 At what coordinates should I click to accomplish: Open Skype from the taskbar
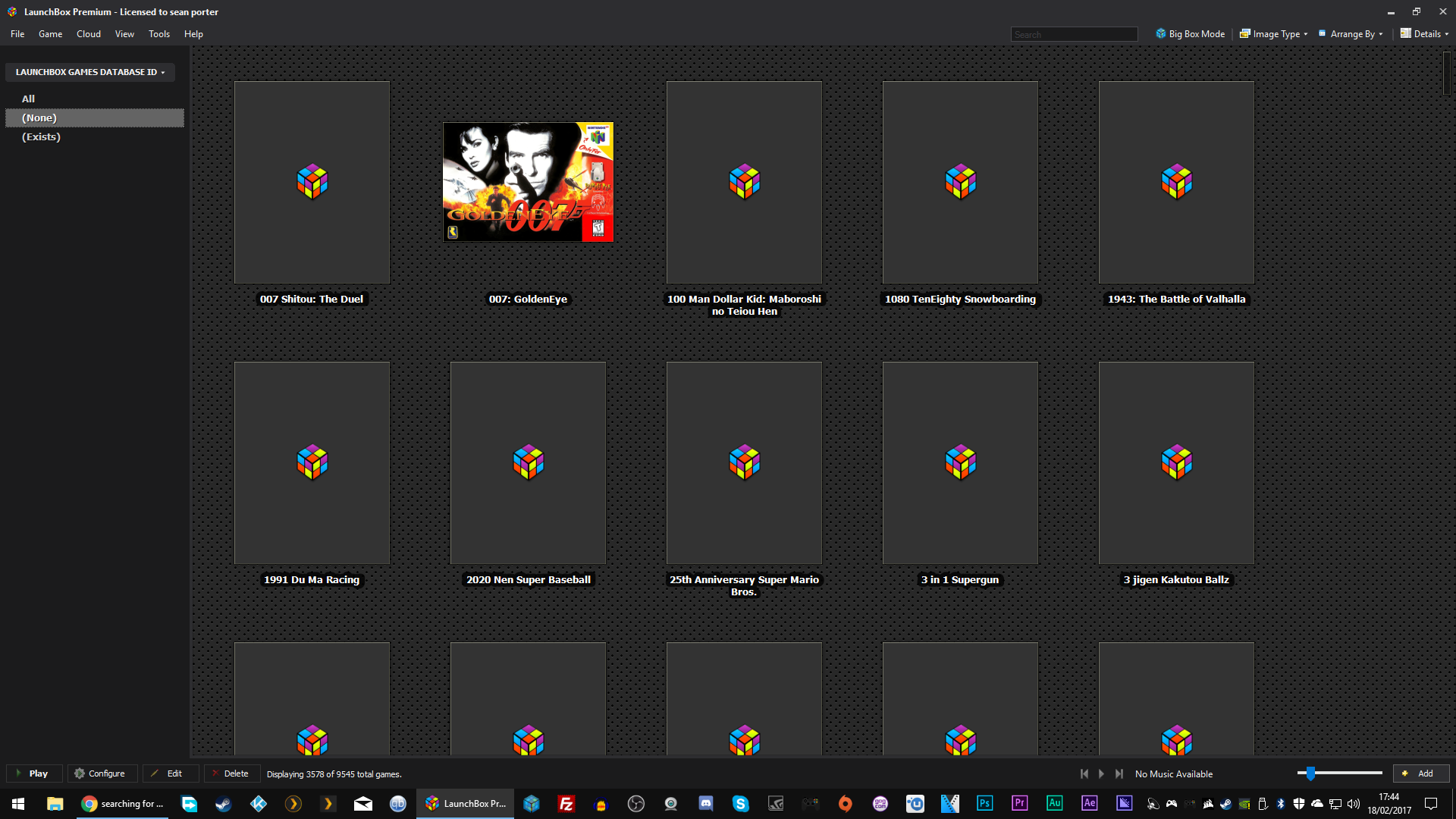(741, 804)
